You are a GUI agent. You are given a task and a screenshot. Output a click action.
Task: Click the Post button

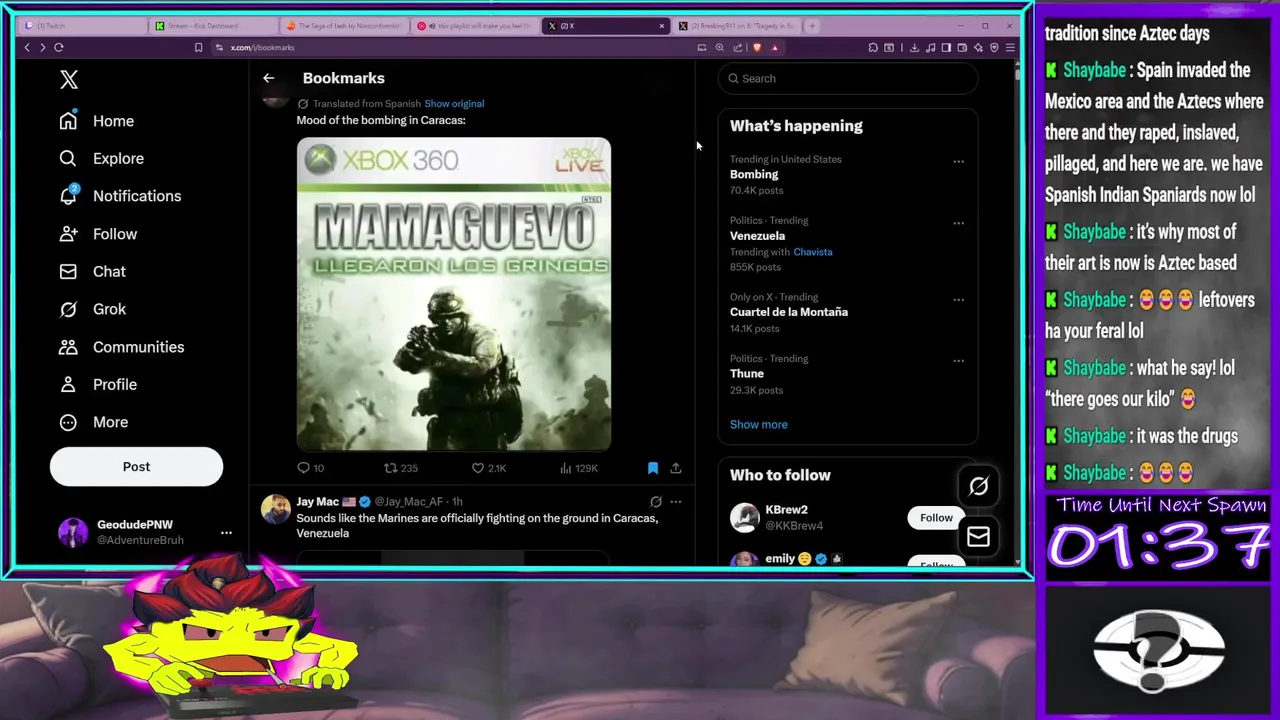point(136,467)
